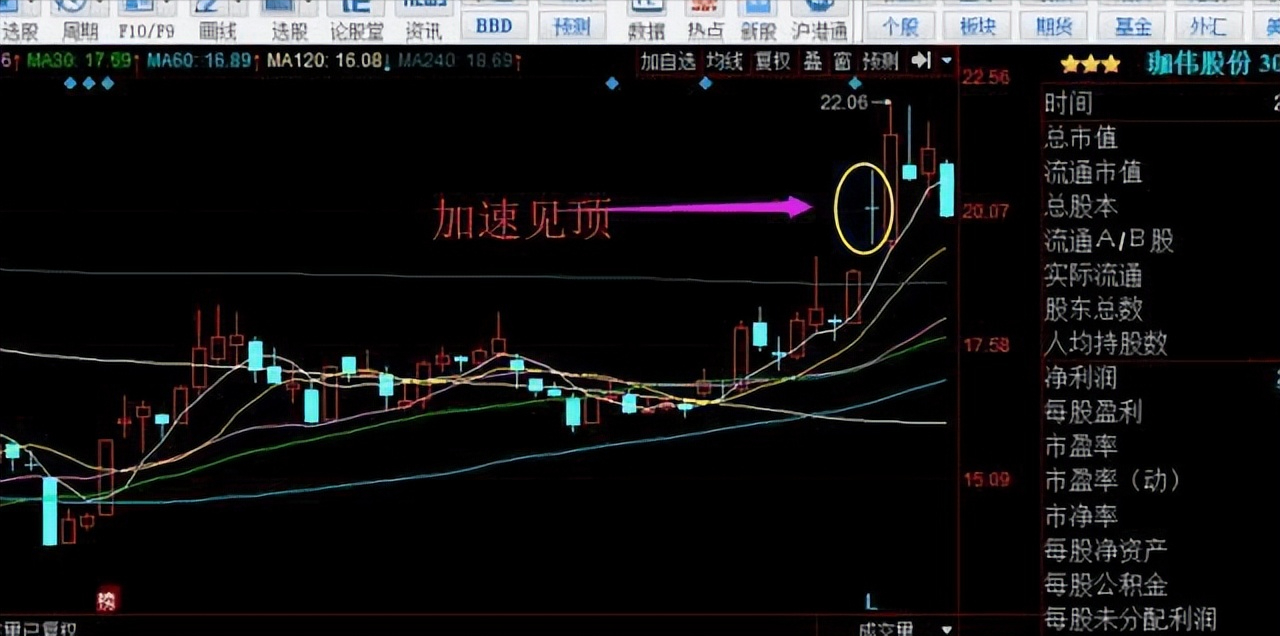Image resolution: width=1280 pixels, height=636 pixels.
Task: Click the L marker below the chart
Action: point(871,601)
